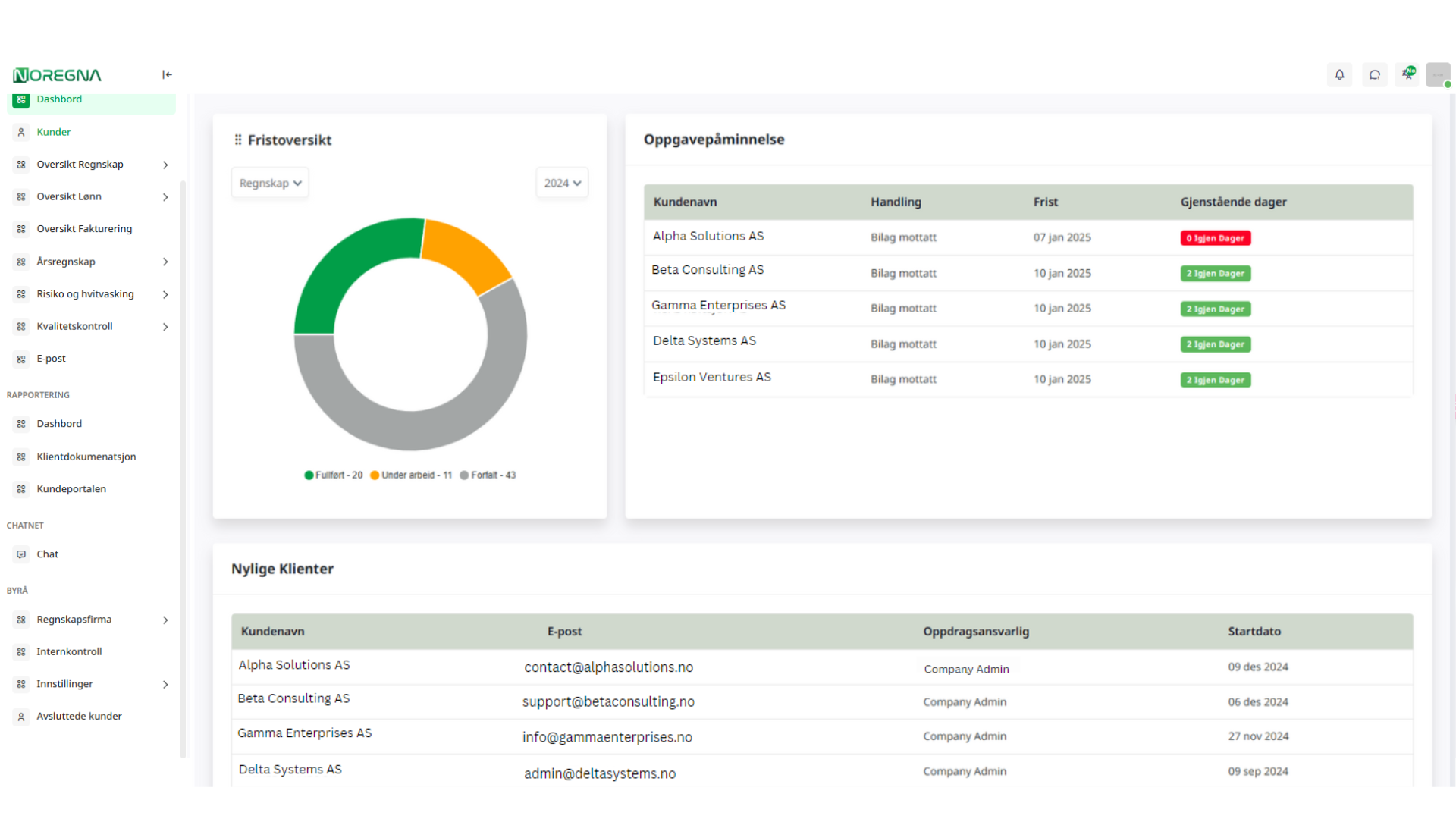Click the Kunder person icon in sidebar
Image resolution: width=1456 pixels, height=819 pixels.
[x=21, y=132]
